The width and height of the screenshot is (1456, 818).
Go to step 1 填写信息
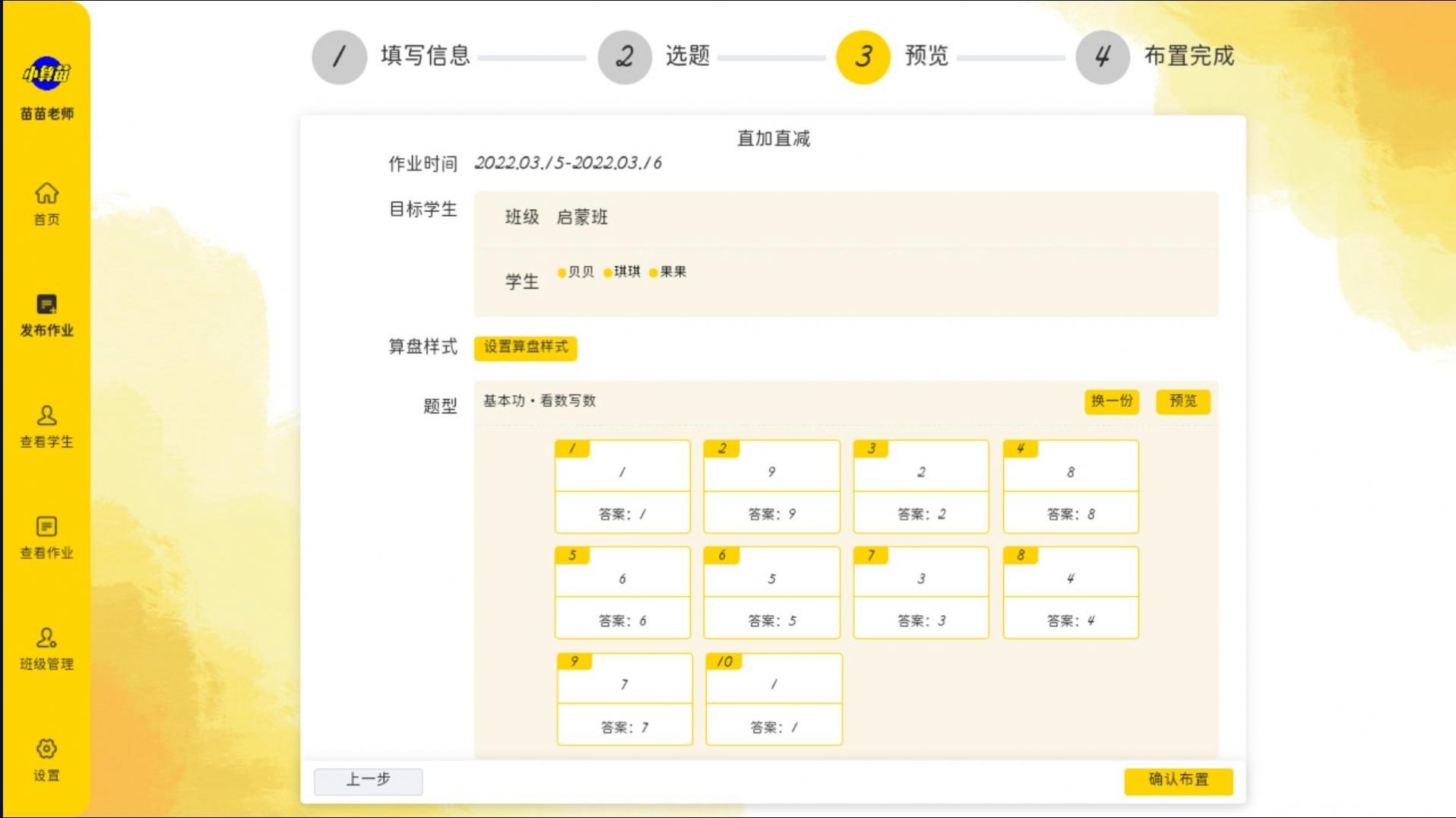[339, 56]
